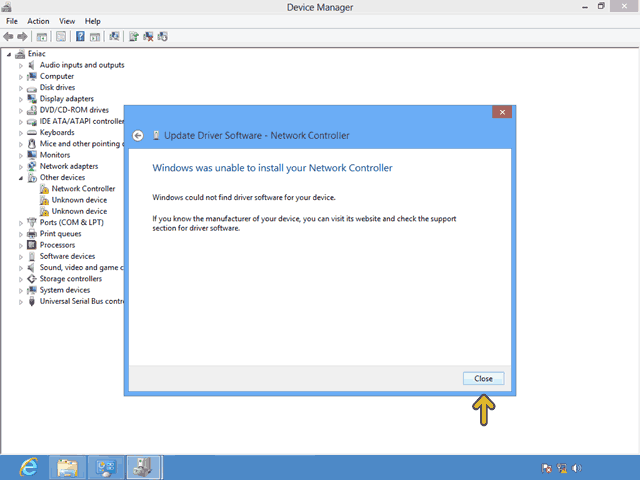This screenshot has width=640, height=480.
Task: Open the Action menu
Action: pos(38,21)
